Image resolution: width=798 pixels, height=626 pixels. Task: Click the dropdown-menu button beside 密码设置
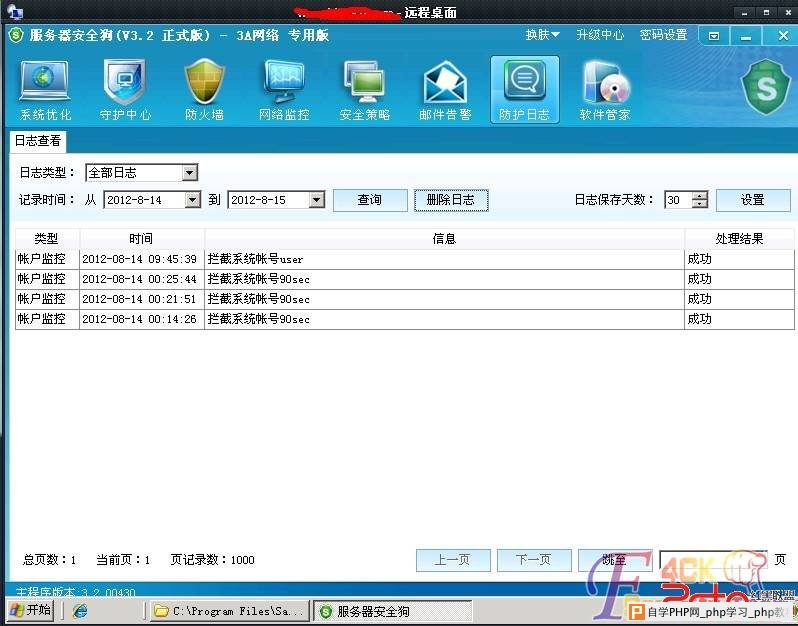pos(714,36)
